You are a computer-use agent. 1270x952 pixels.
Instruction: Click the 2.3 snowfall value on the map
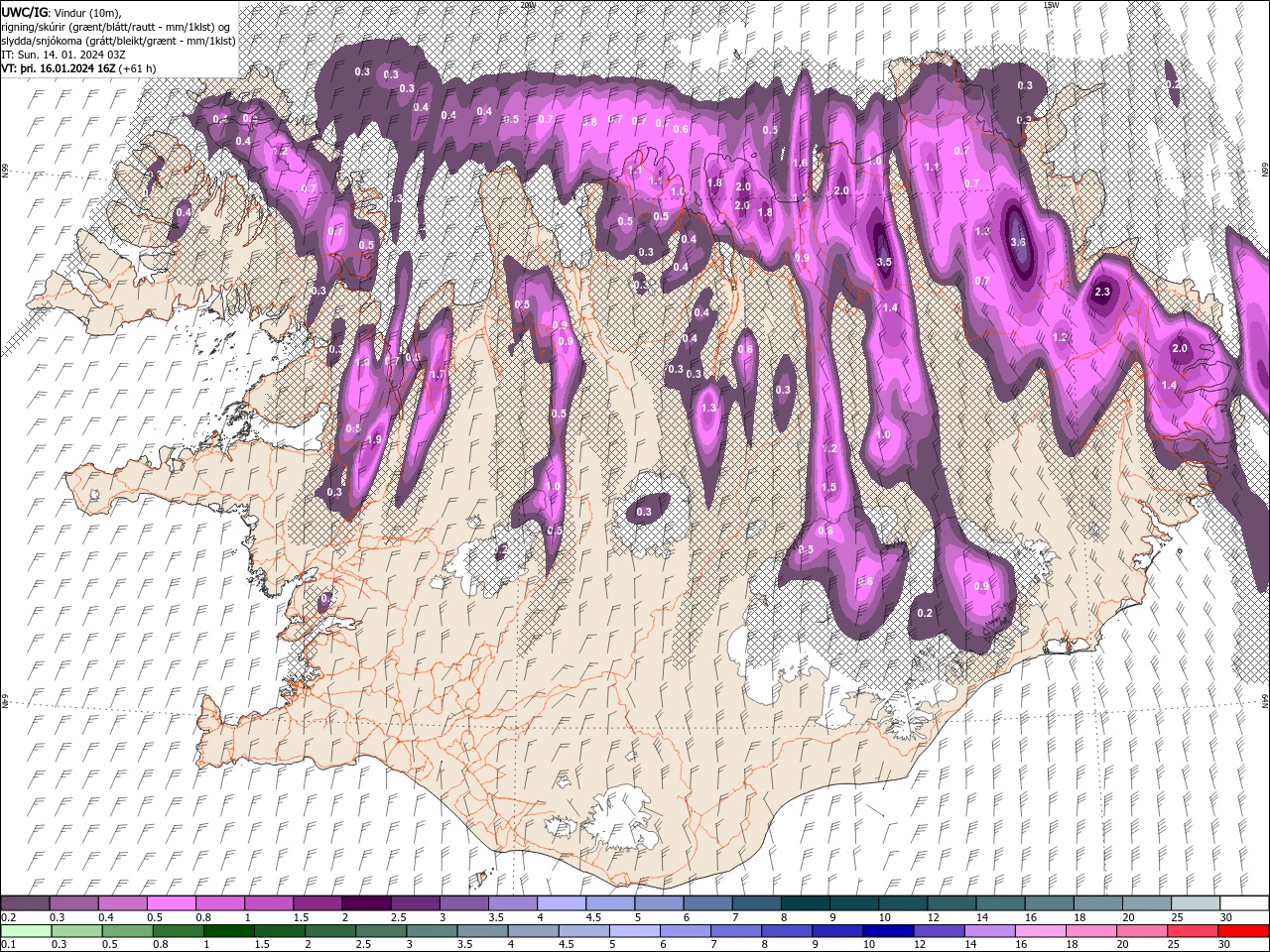[x=1102, y=292]
